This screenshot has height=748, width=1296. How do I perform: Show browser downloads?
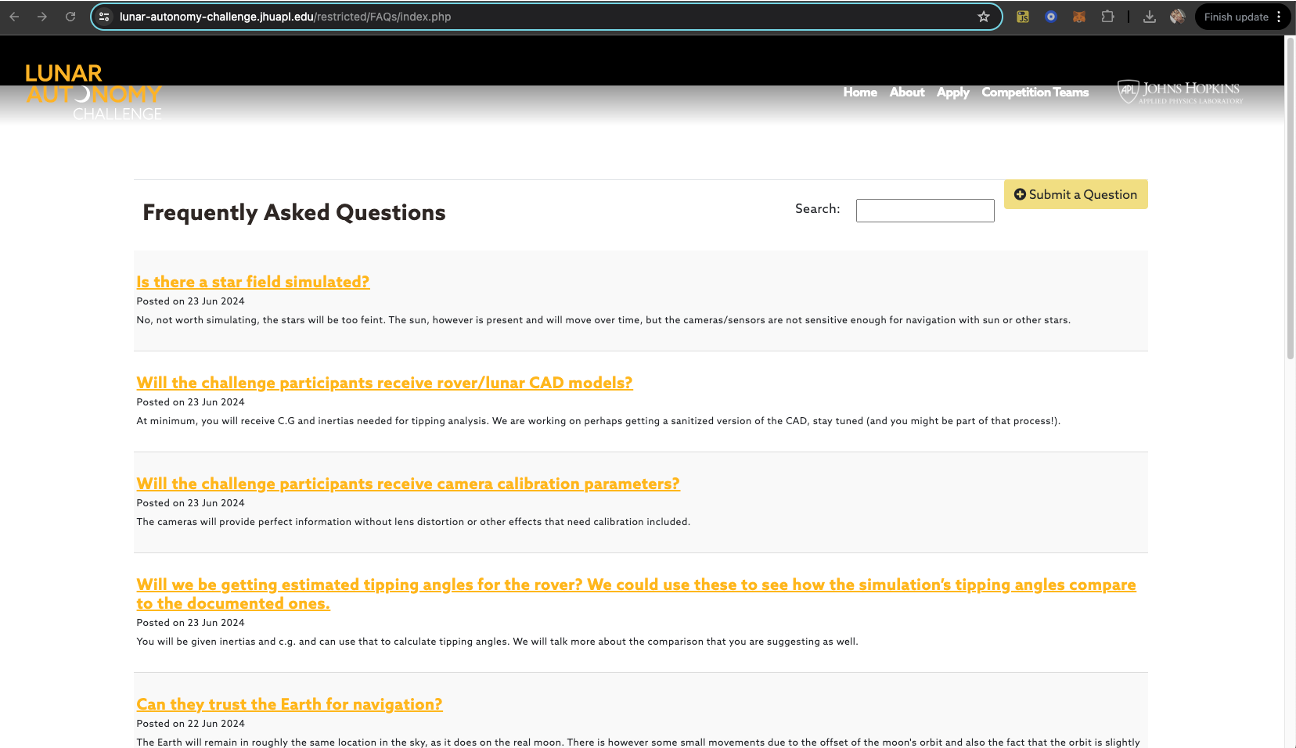(1149, 17)
